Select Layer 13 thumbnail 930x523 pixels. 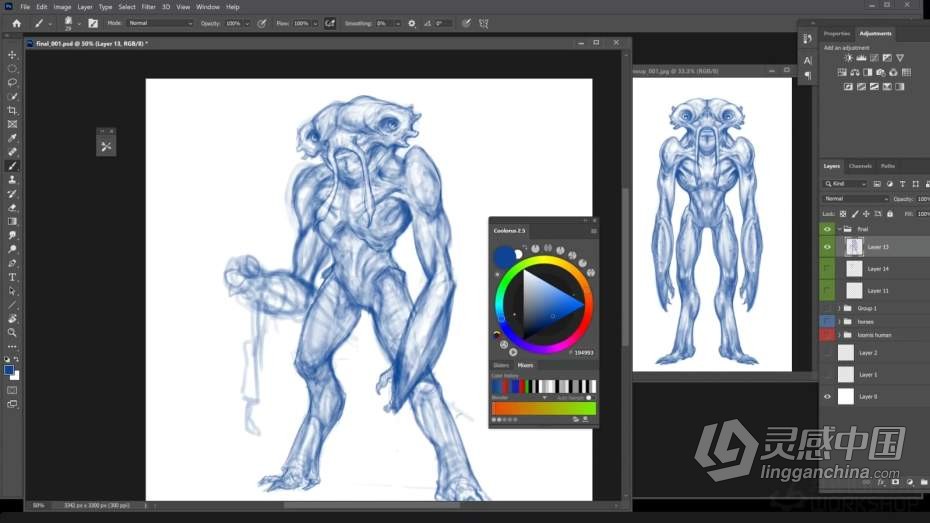pyautogui.click(x=854, y=247)
